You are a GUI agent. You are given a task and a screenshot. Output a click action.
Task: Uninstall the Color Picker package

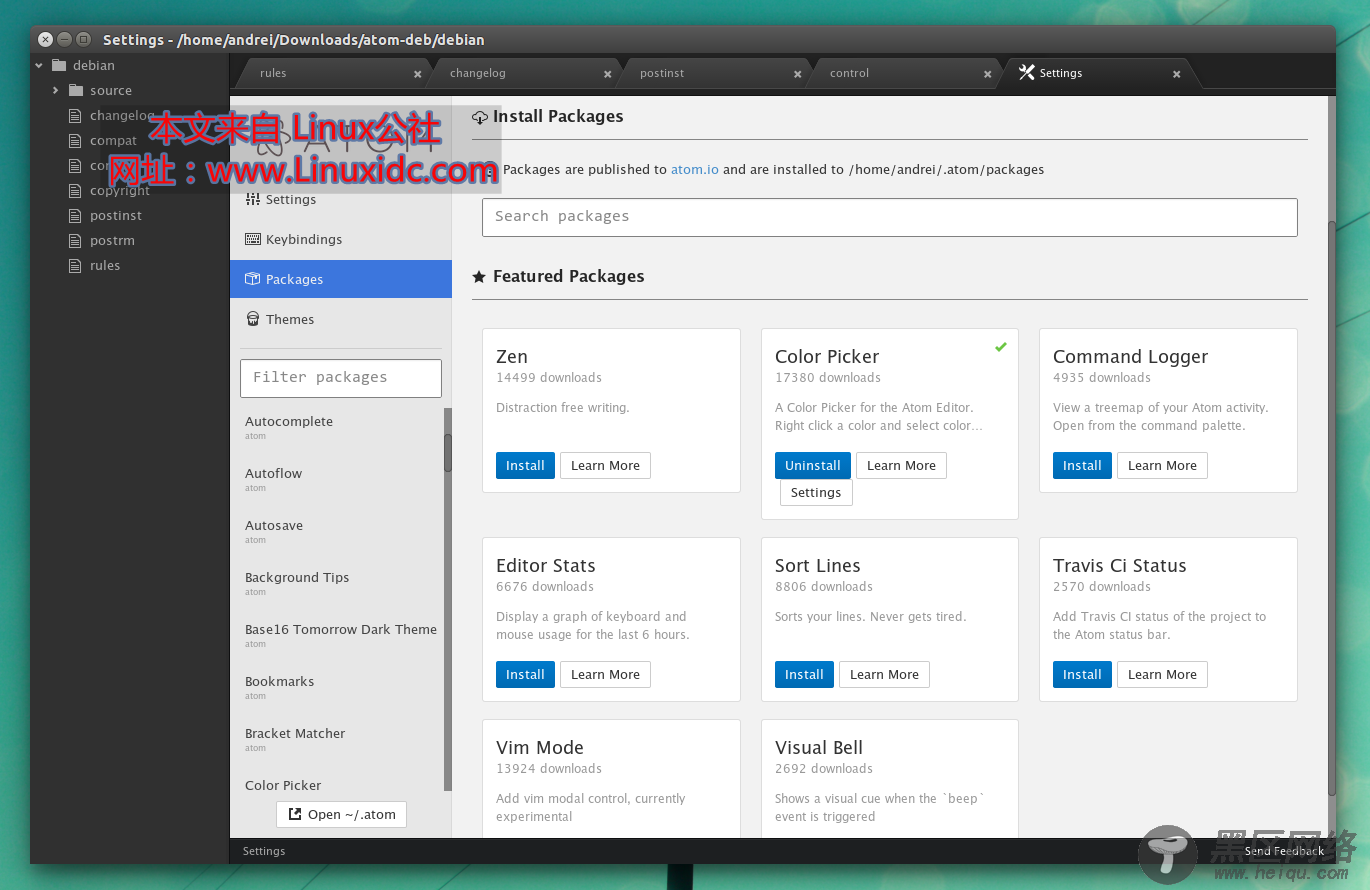pyautogui.click(x=813, y=466)
